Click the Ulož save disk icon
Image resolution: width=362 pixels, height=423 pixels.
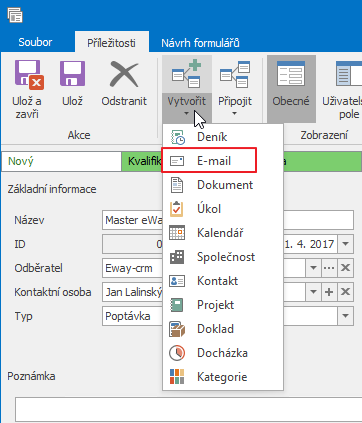click(x=72, y=74)
